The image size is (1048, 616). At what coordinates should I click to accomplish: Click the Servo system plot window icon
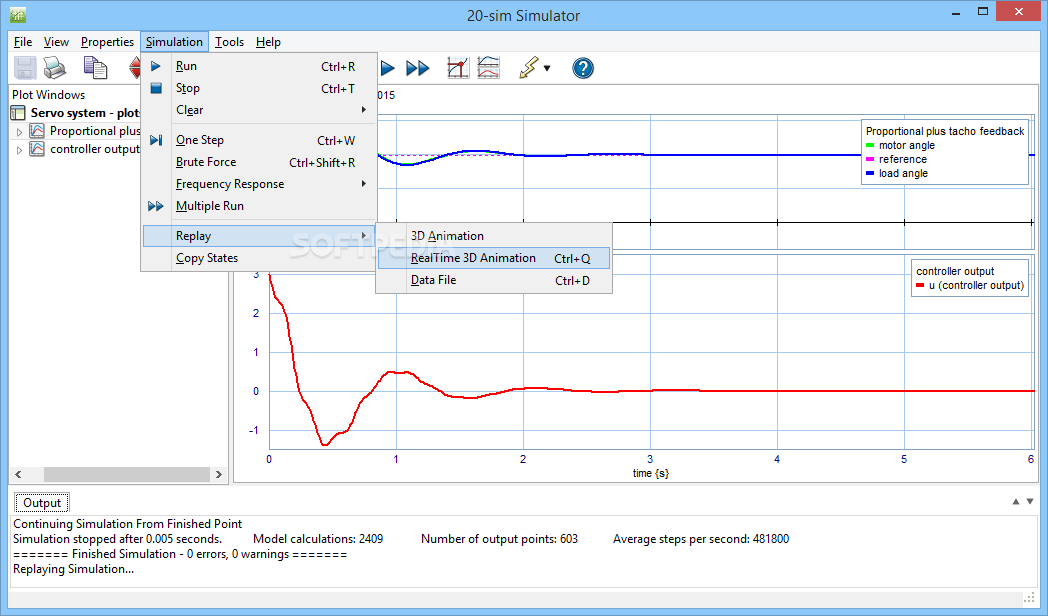click(x=18, y=113)
